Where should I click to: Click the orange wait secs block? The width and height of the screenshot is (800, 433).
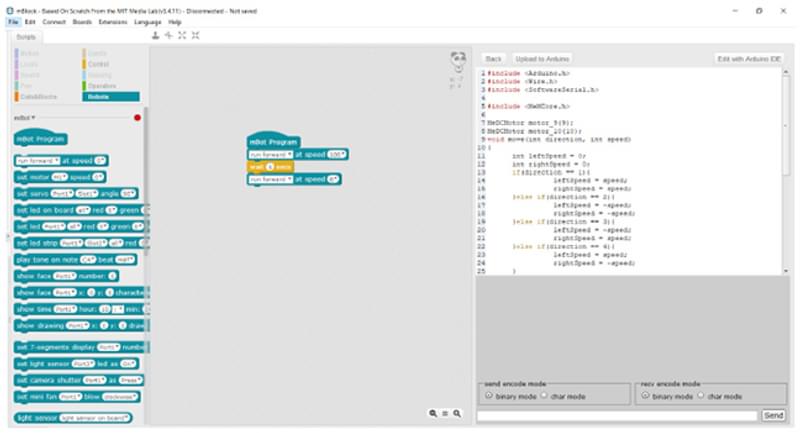270,167
